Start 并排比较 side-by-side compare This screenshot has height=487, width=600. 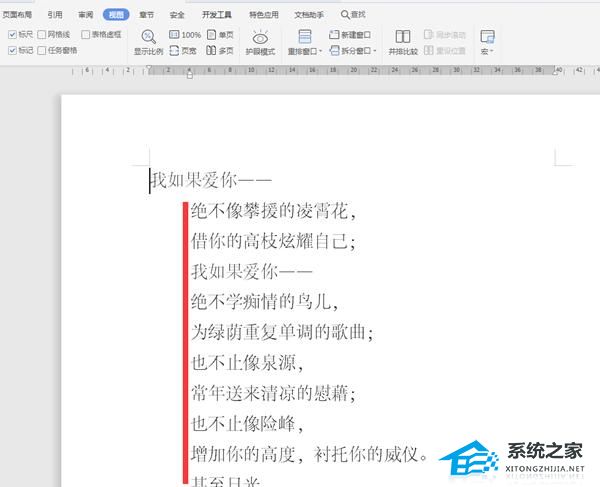[403, 42]
